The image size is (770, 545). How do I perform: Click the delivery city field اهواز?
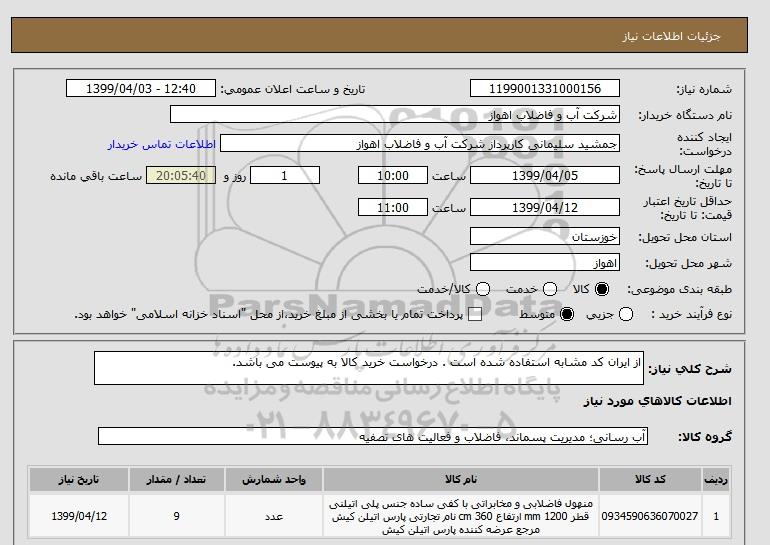tap(545, 262)
